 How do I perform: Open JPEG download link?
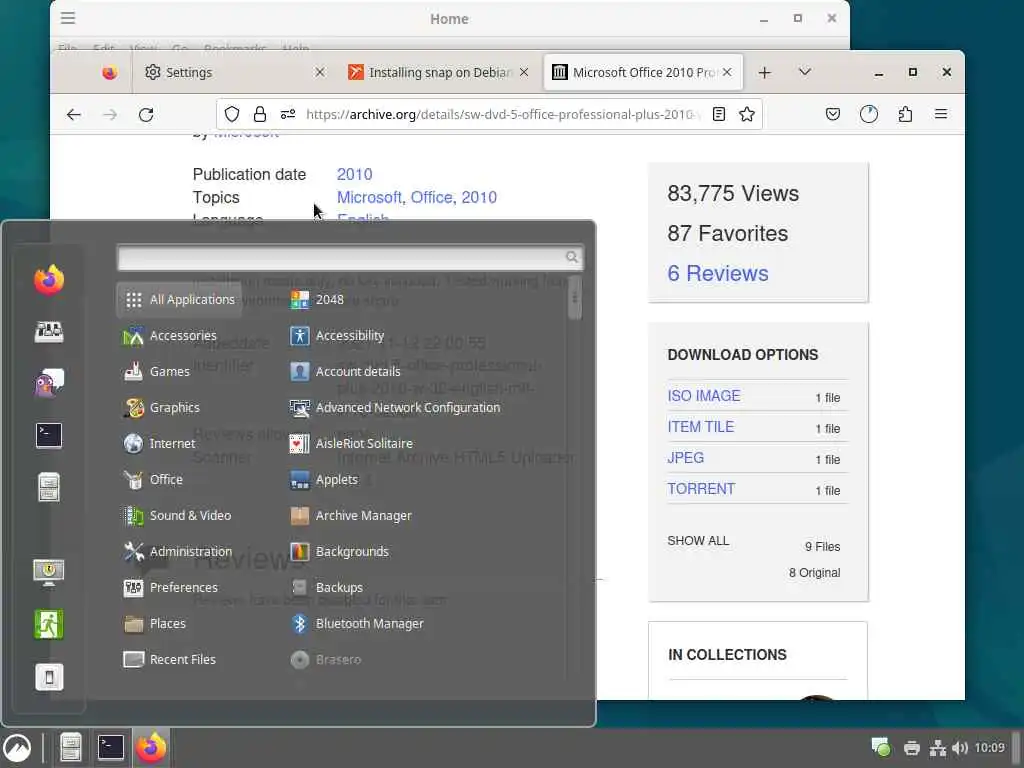point(685,458)
